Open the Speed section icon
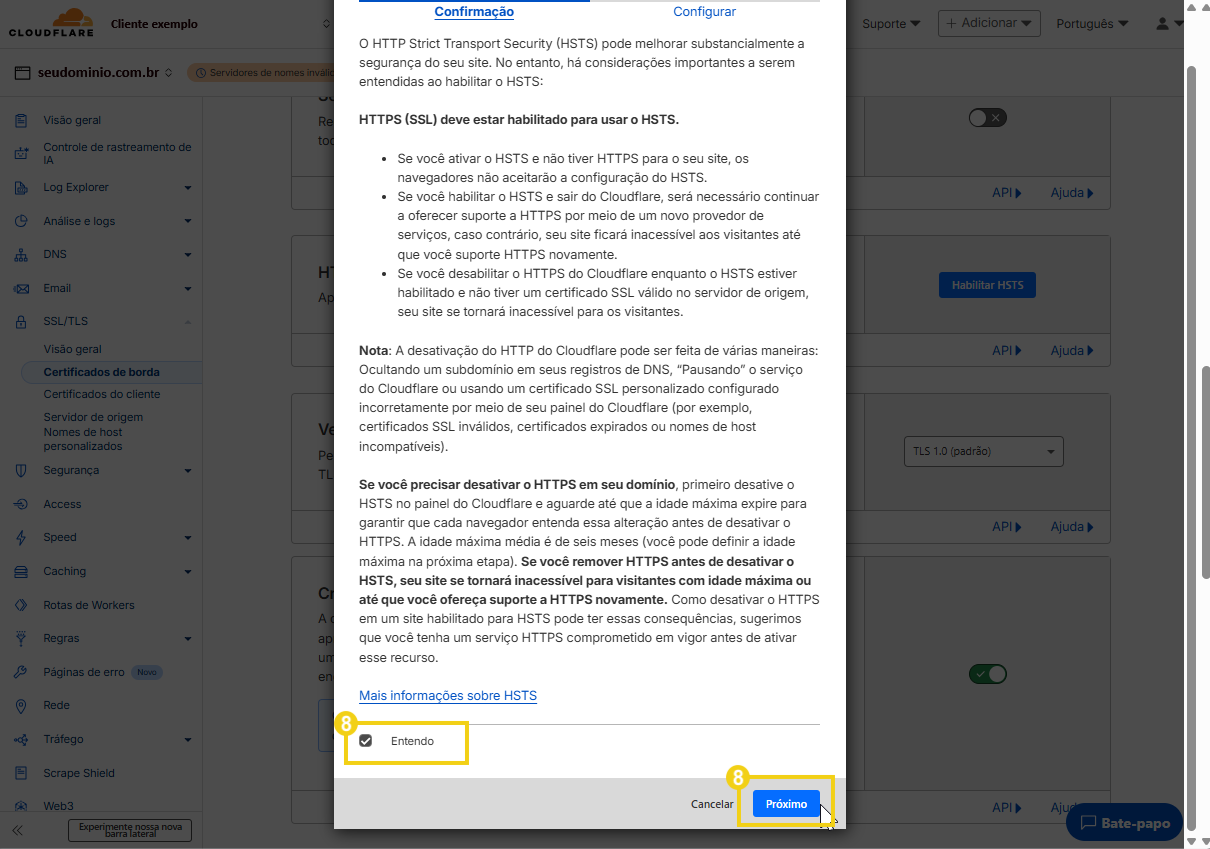 point(22,537)
